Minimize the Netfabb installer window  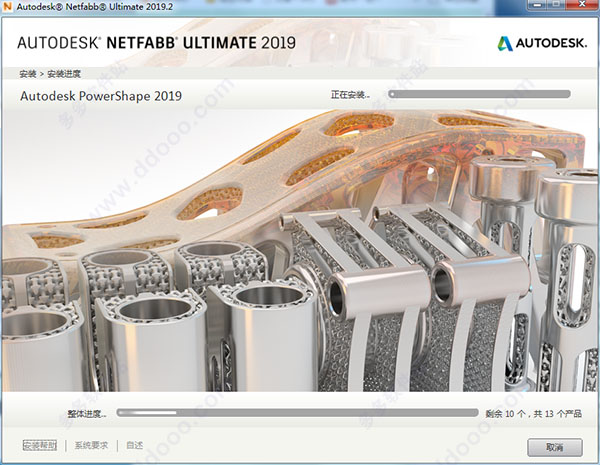(x=539, y=5)
